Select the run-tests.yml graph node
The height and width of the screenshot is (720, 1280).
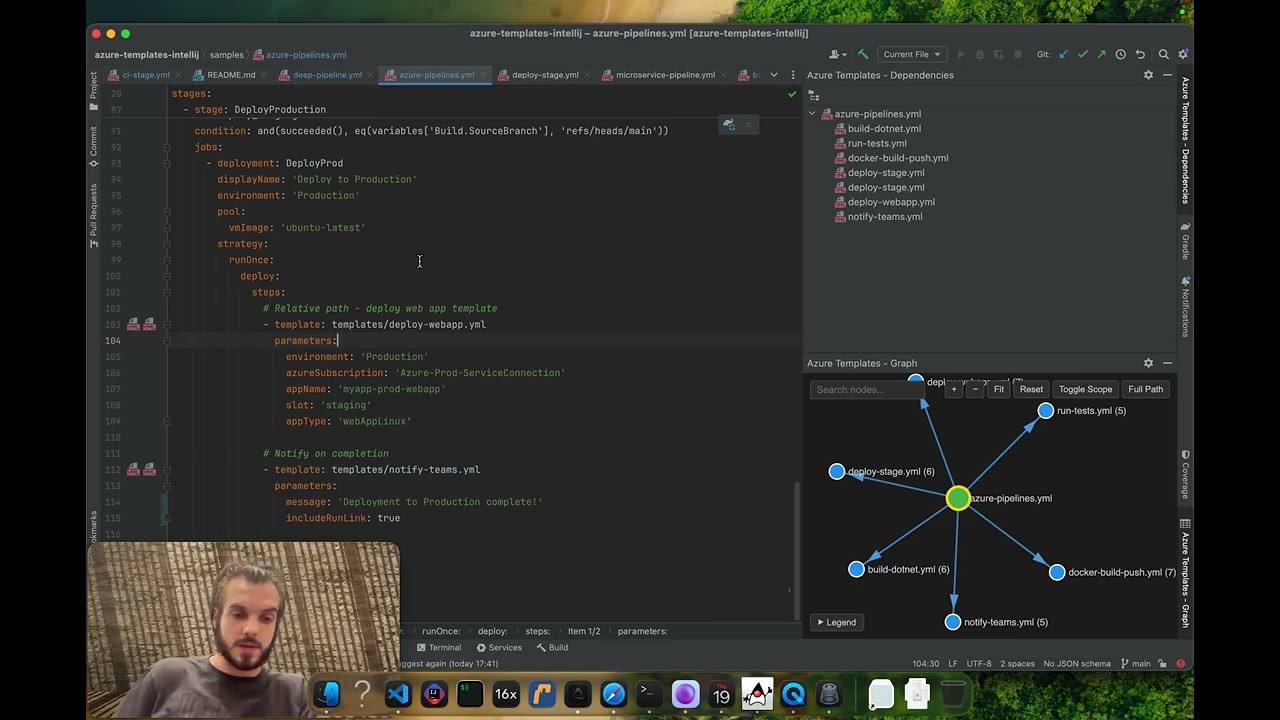pyautogui.click(x=1046, y=411)
